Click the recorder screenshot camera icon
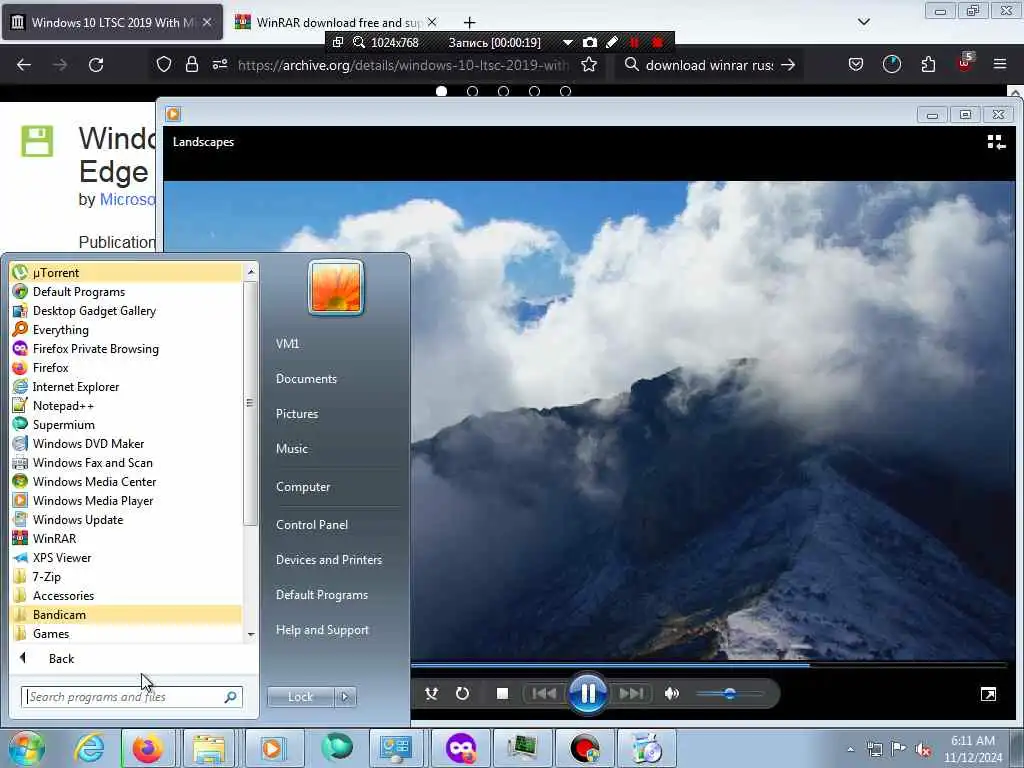Viewport: 1024px width, 768px height. pos(590,42)
